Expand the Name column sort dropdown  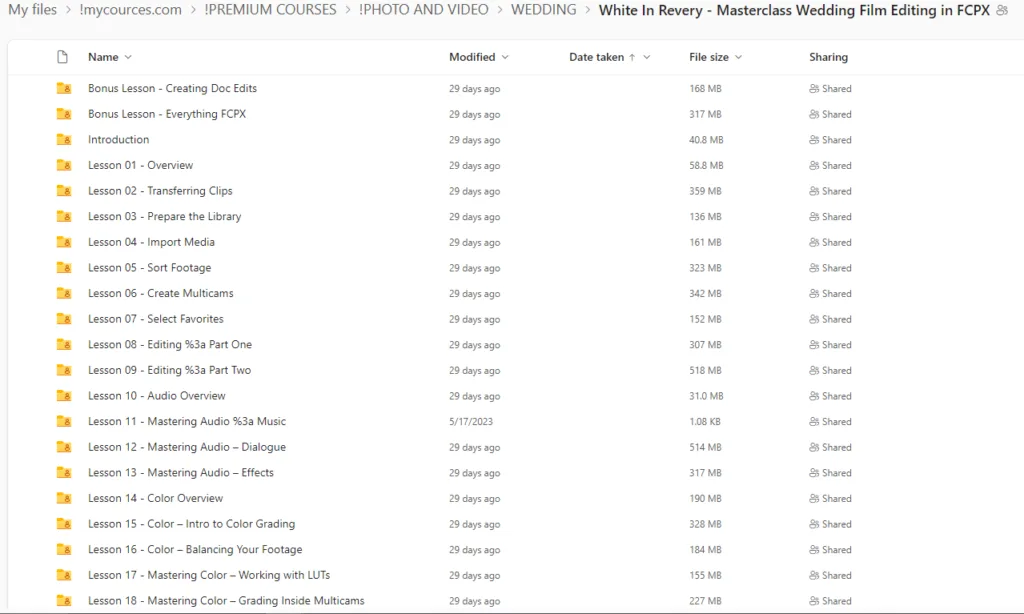pyautogui.click(x=128, y=58)
